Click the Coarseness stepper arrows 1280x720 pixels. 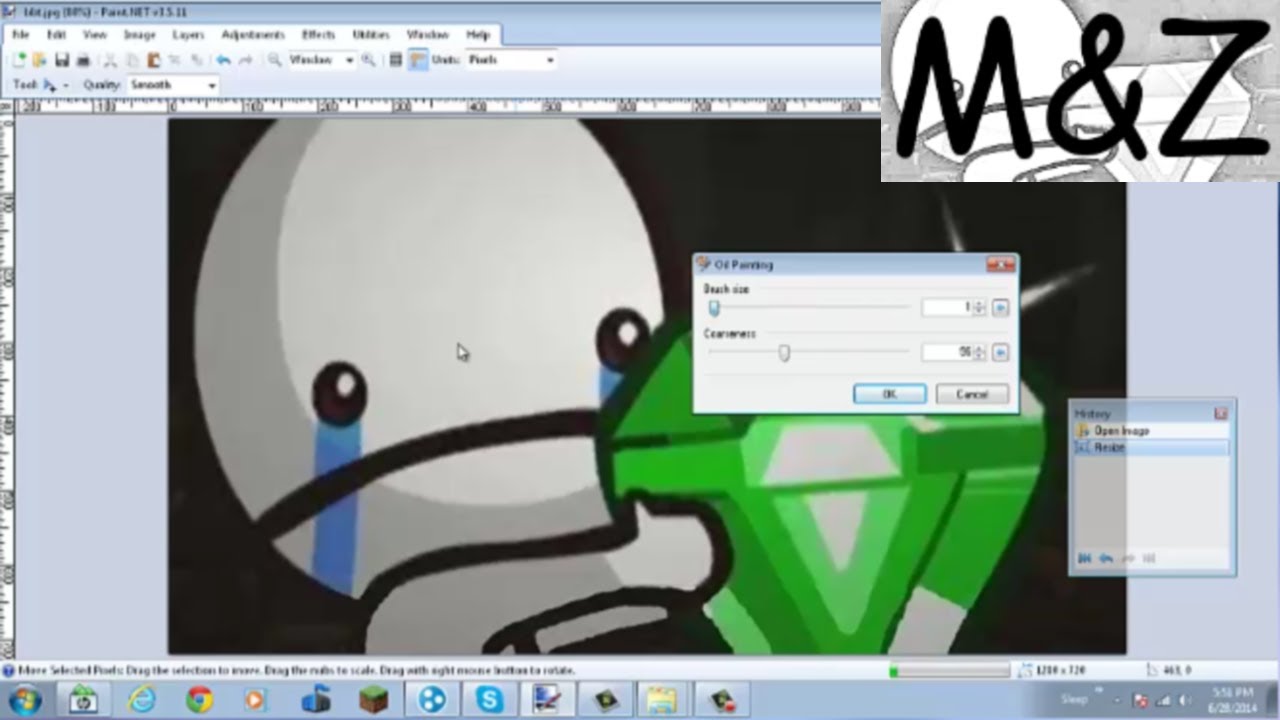[979, 352]
